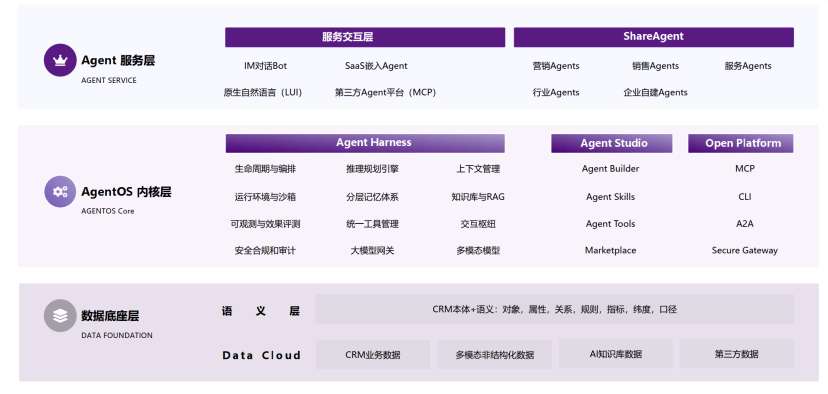Screen dimensions: 828x394
Task: Click 大模型网关
Action: point(372,250)
